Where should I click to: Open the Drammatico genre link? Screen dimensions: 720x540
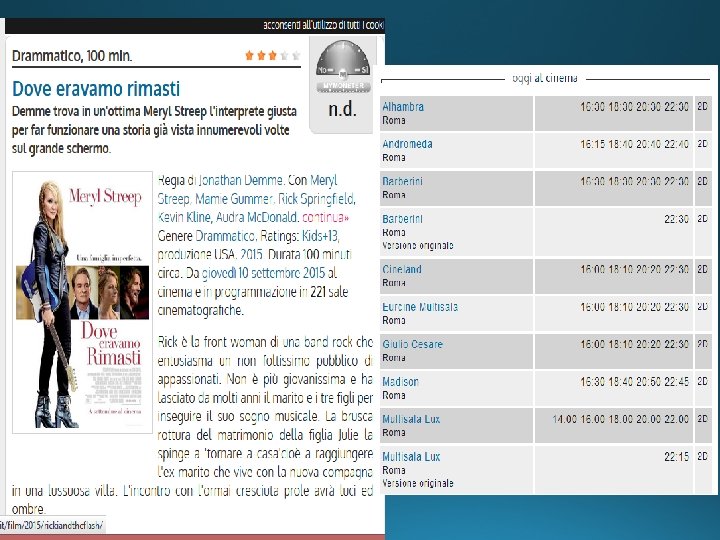point(225,236)
